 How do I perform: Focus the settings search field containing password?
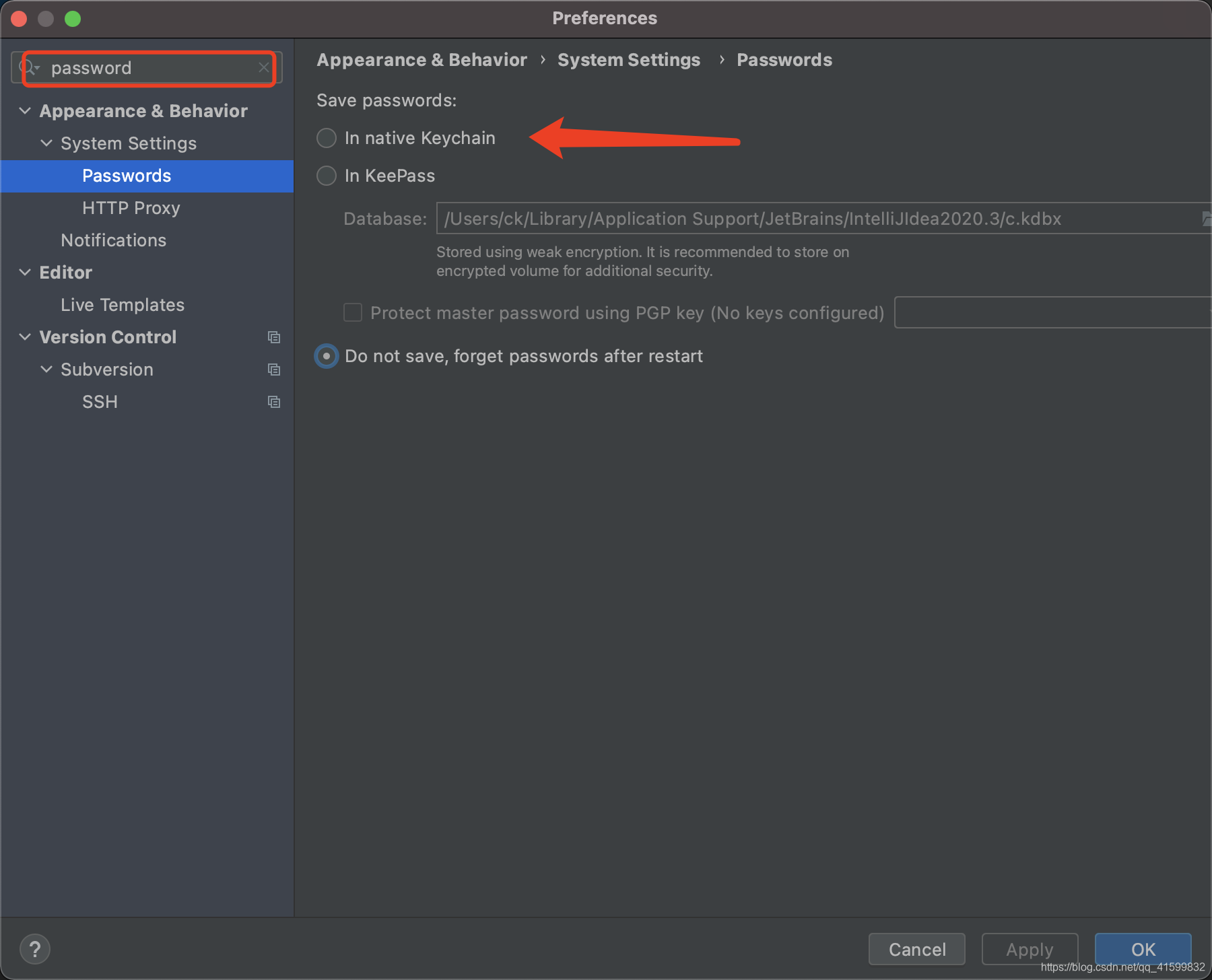(x=147, y=68)
